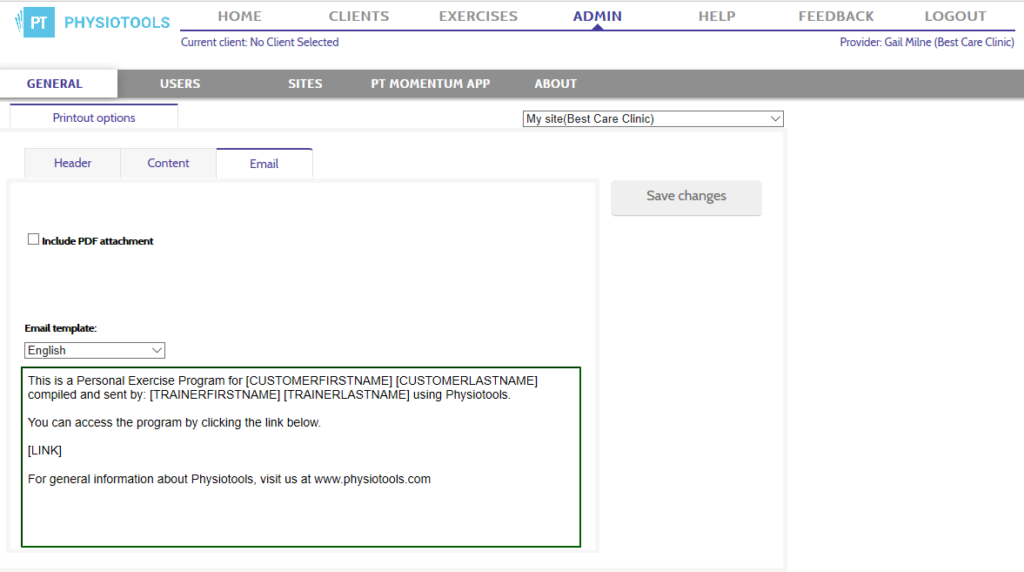Click the PHYSIOTOOLS brand name text
The image size is (1024, 572).
[117, 23]
